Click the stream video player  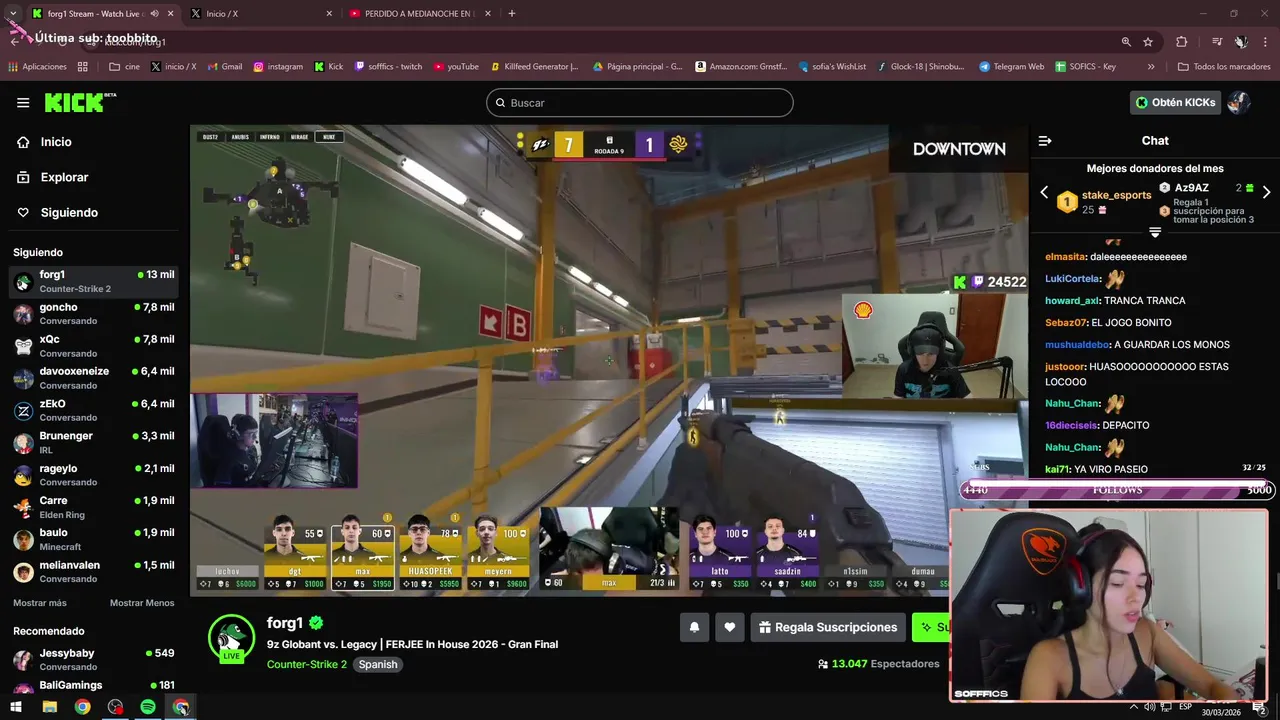click(x=609, y=360)
